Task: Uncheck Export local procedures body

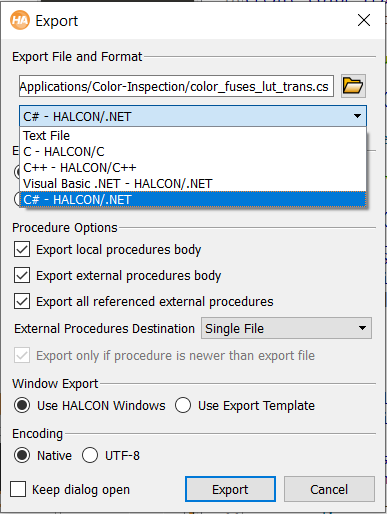Action: click(22, 249)
